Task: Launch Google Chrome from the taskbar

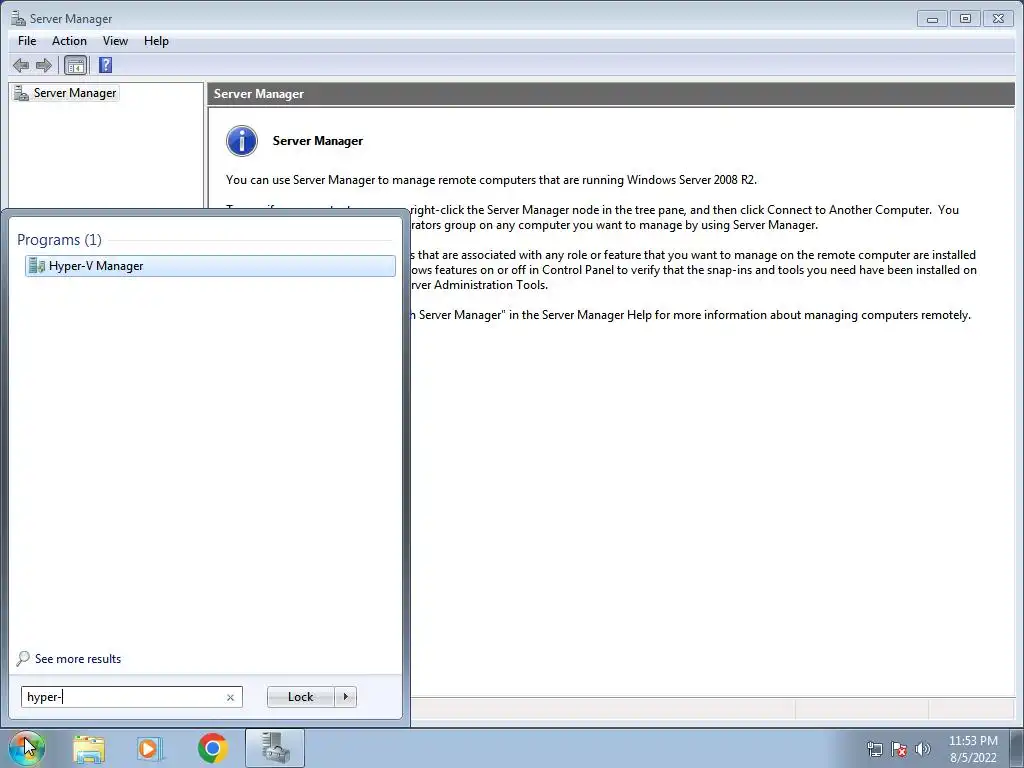Action: pos(212,748)
